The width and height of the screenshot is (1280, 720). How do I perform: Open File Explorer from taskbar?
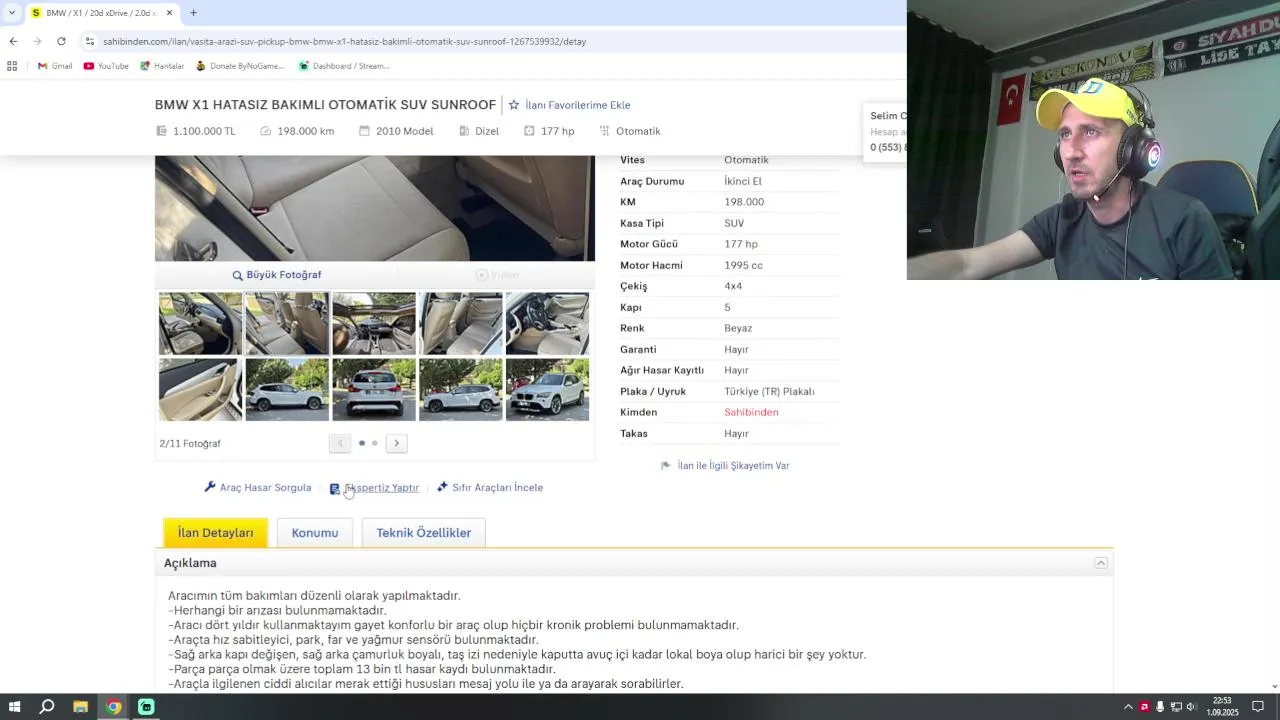point(80,707)
